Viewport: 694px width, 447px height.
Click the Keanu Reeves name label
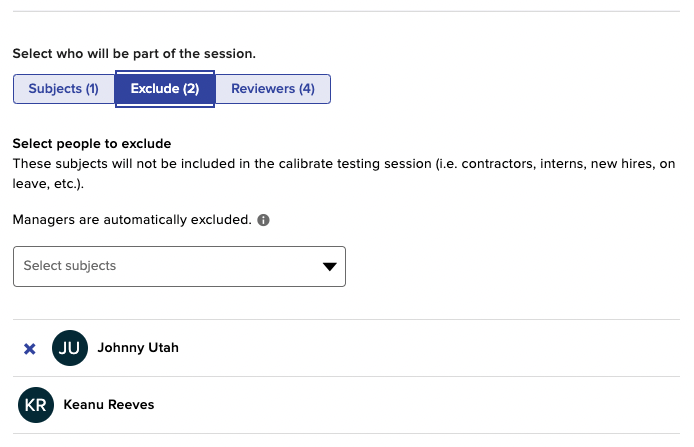point(109,405)
